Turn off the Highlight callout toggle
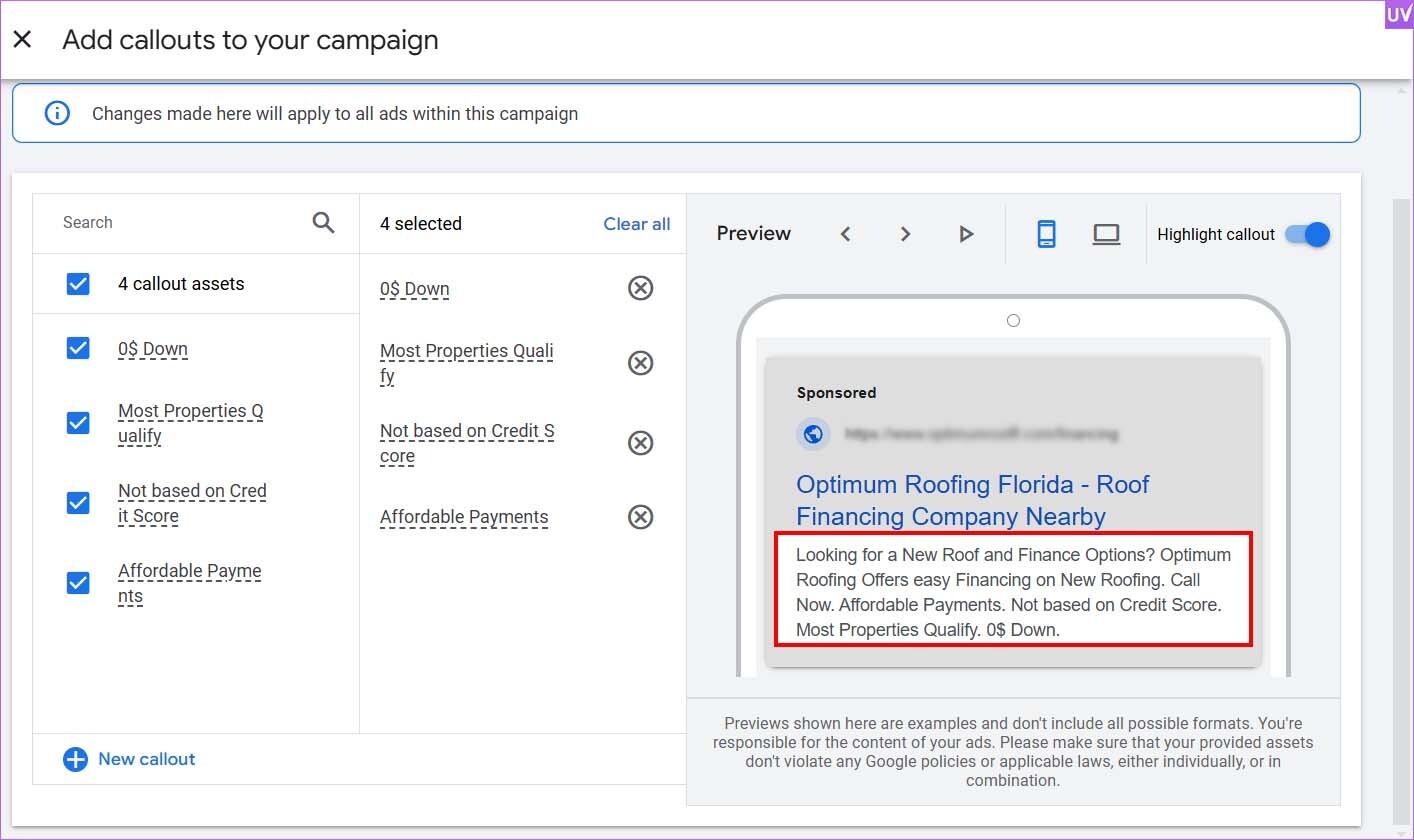Image resolution: width=1414 pixels, height=840 pixels. pos(1308,234)
